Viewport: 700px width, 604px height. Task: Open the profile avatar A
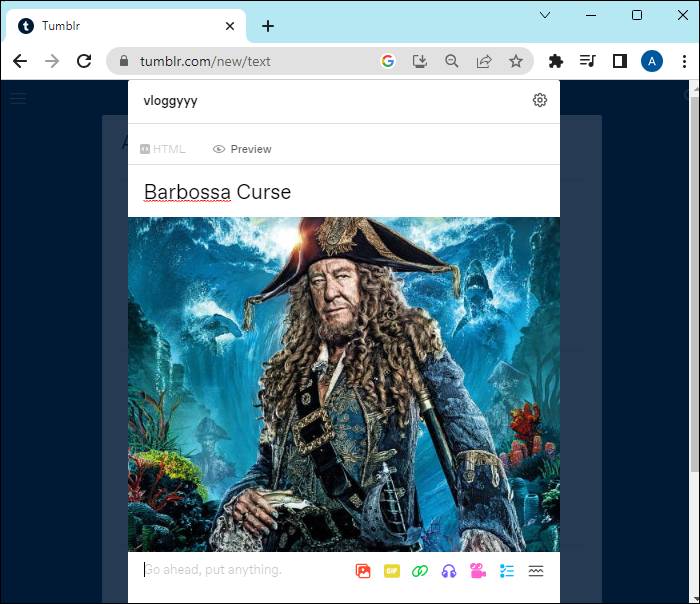(x=652, y=61)
